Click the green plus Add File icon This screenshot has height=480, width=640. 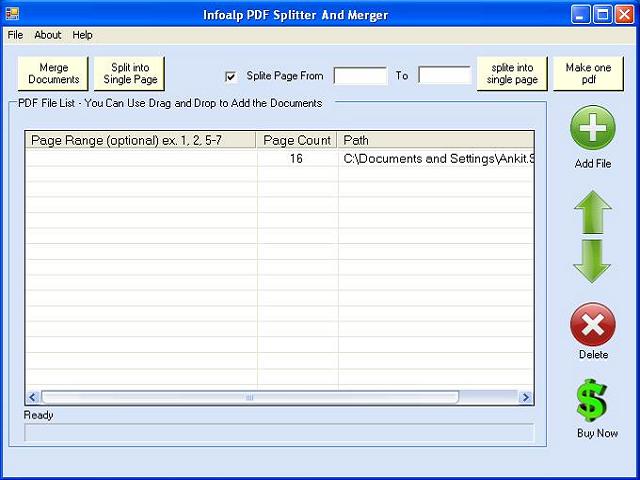click(592, 128)
